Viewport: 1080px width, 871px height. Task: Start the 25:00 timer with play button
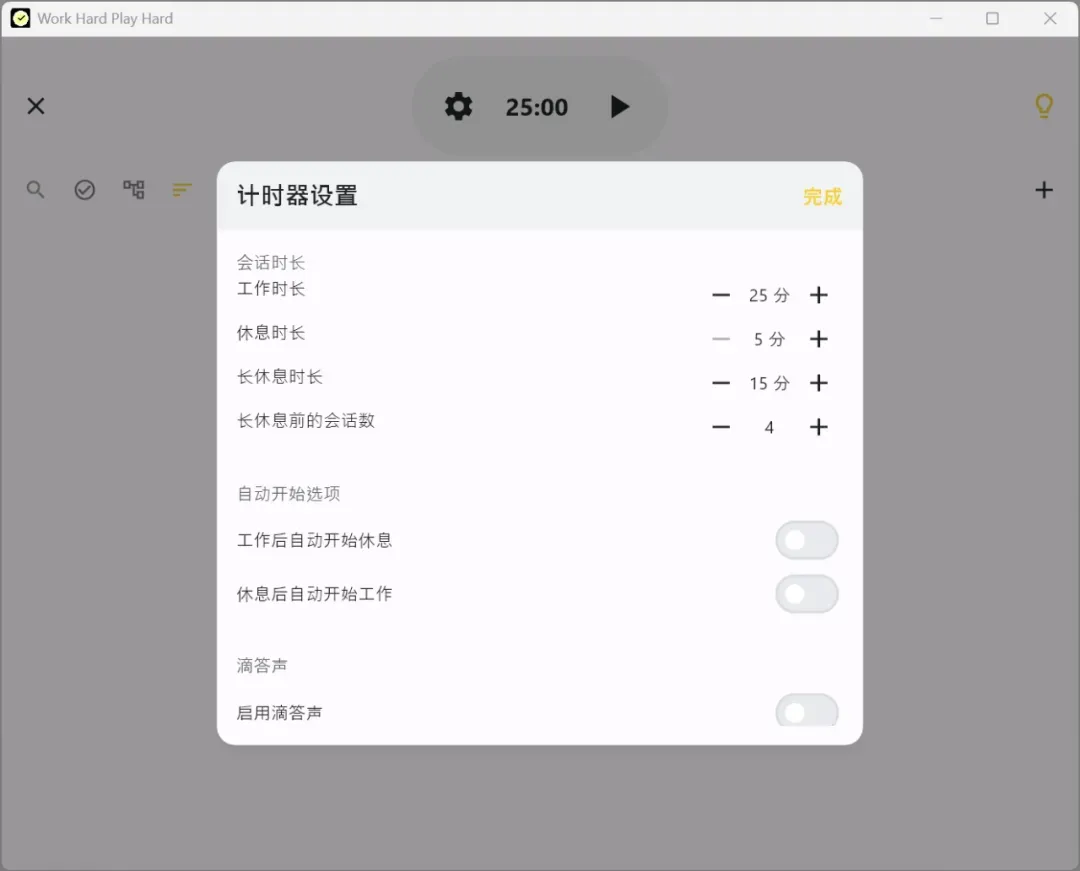[619, 107]
